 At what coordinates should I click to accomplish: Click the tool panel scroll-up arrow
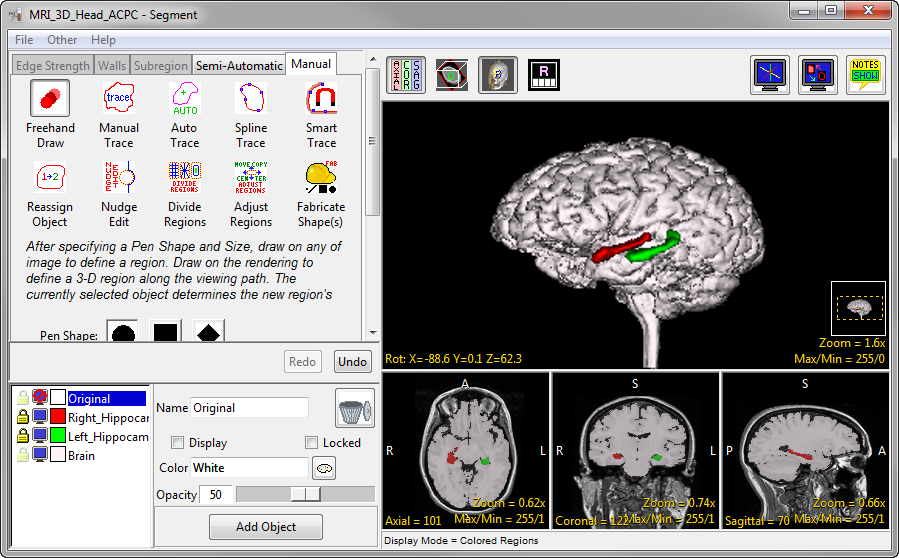(x=373, y=59)
